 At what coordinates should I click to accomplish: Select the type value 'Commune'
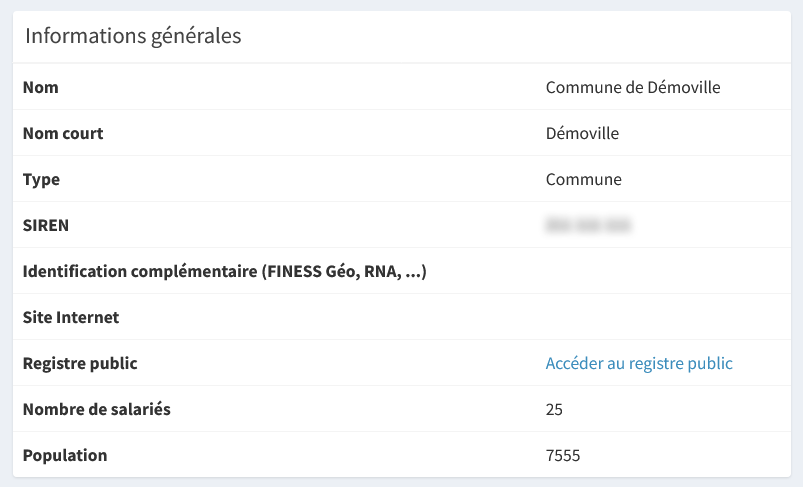584,180
